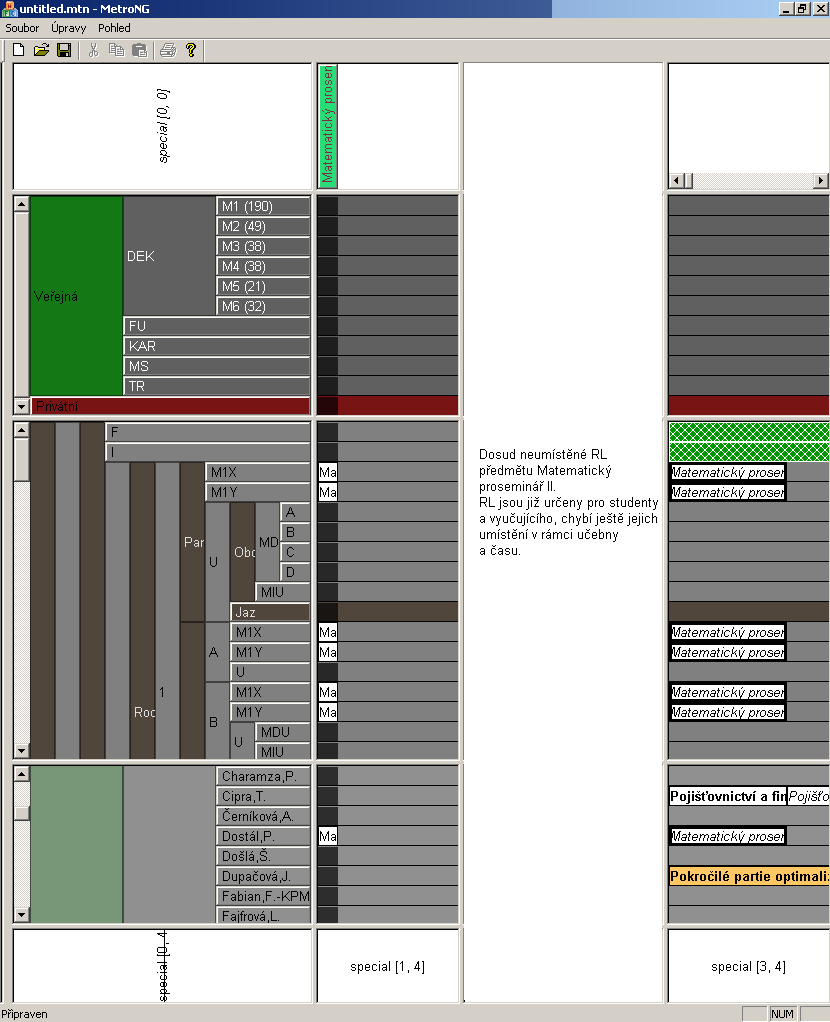Select room M1 (190)
The width and height of the screenshot is (830, 1022).
262,206
